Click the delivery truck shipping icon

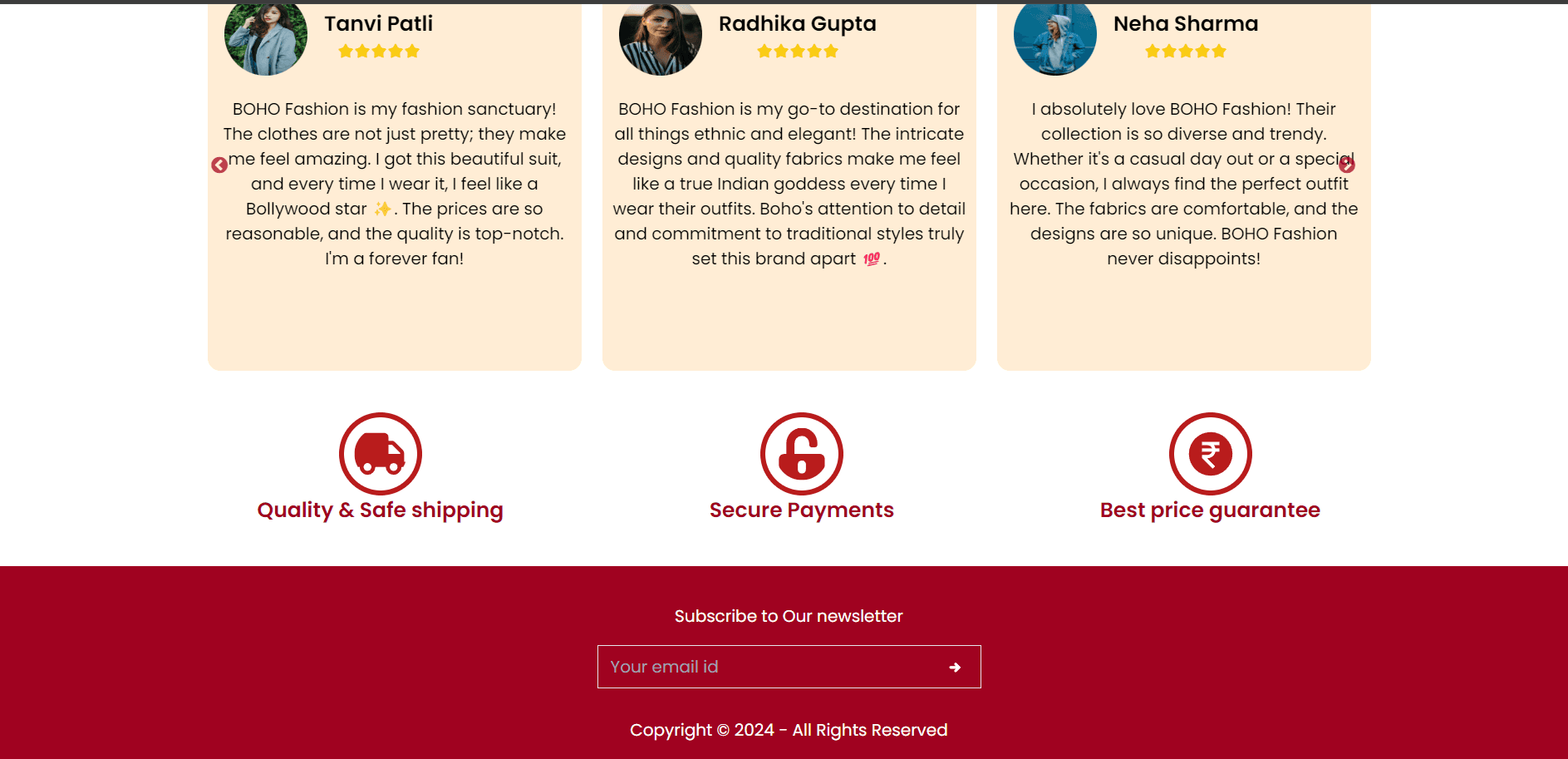[x=381, y=454]
